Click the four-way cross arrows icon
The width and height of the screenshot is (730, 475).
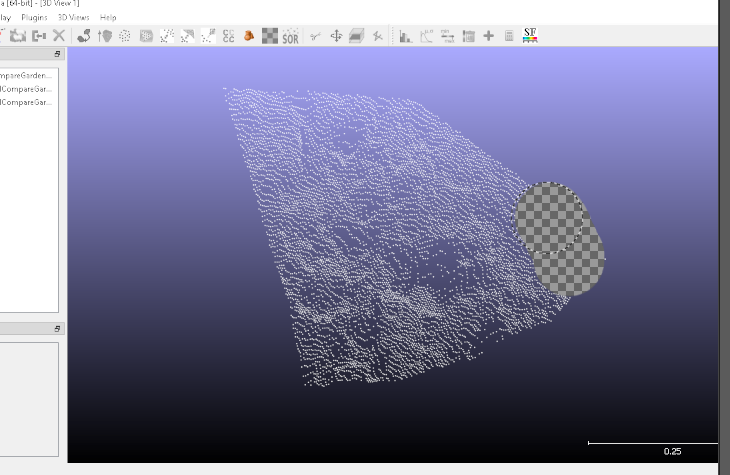click(x=336, y=36)
